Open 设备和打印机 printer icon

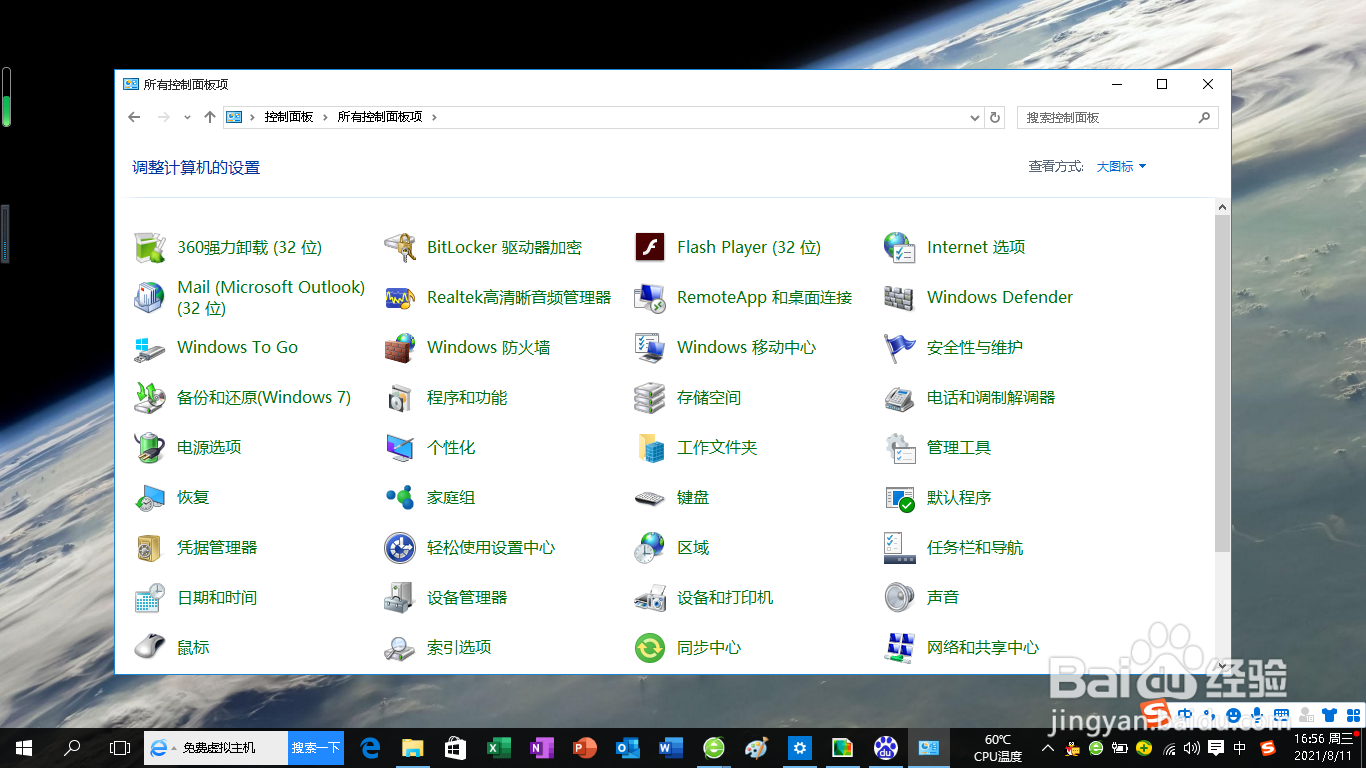(x=650, y=597)
